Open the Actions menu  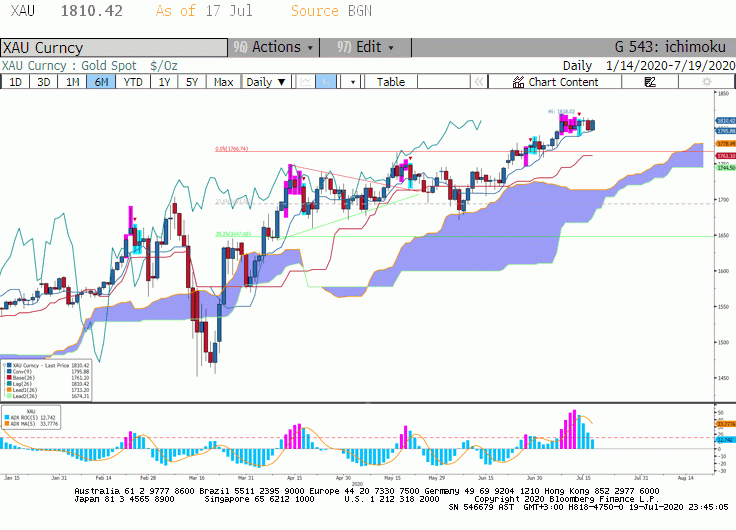(274, 47)
